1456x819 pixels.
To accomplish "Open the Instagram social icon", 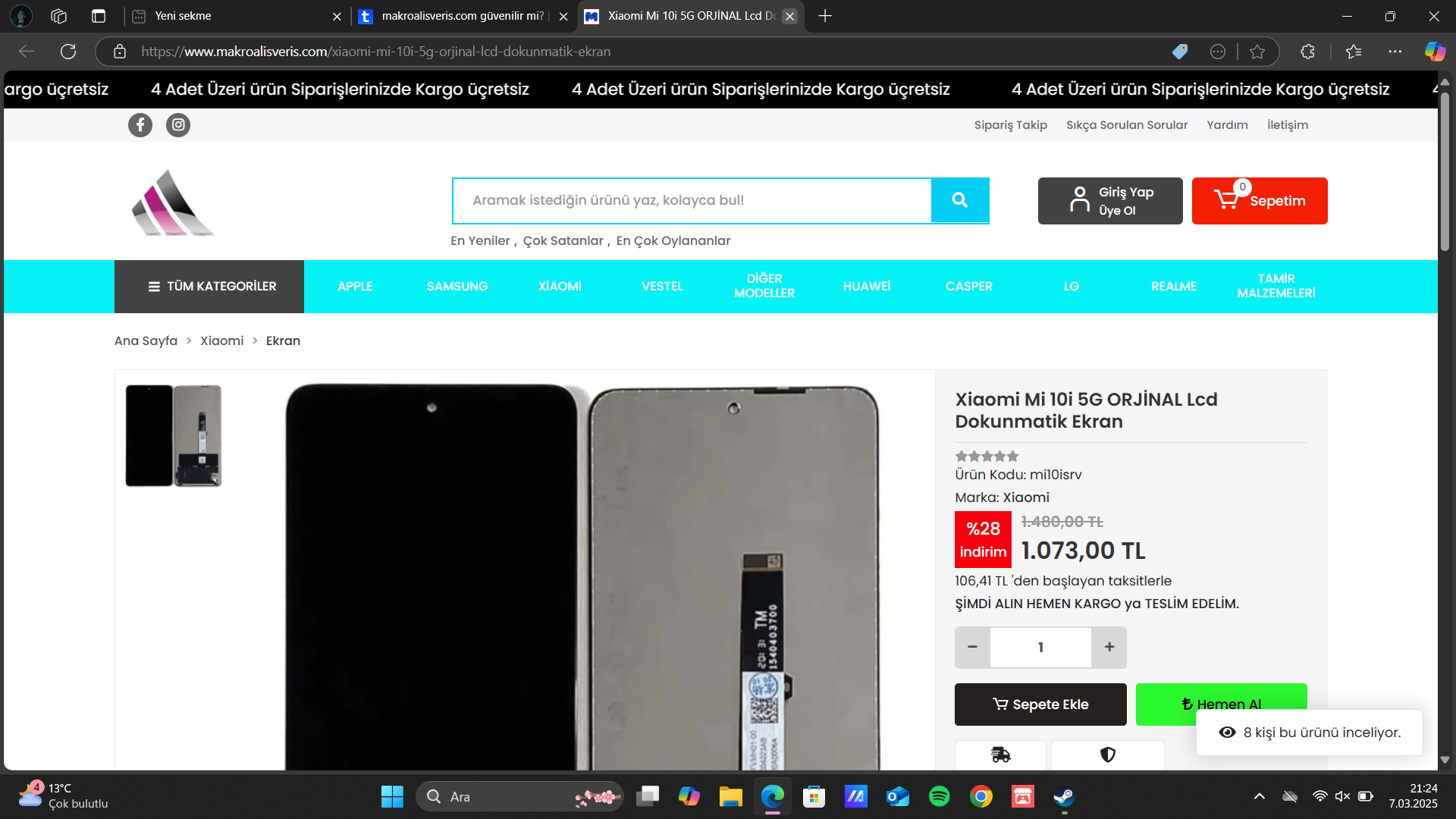I will [x=178, y=125].
